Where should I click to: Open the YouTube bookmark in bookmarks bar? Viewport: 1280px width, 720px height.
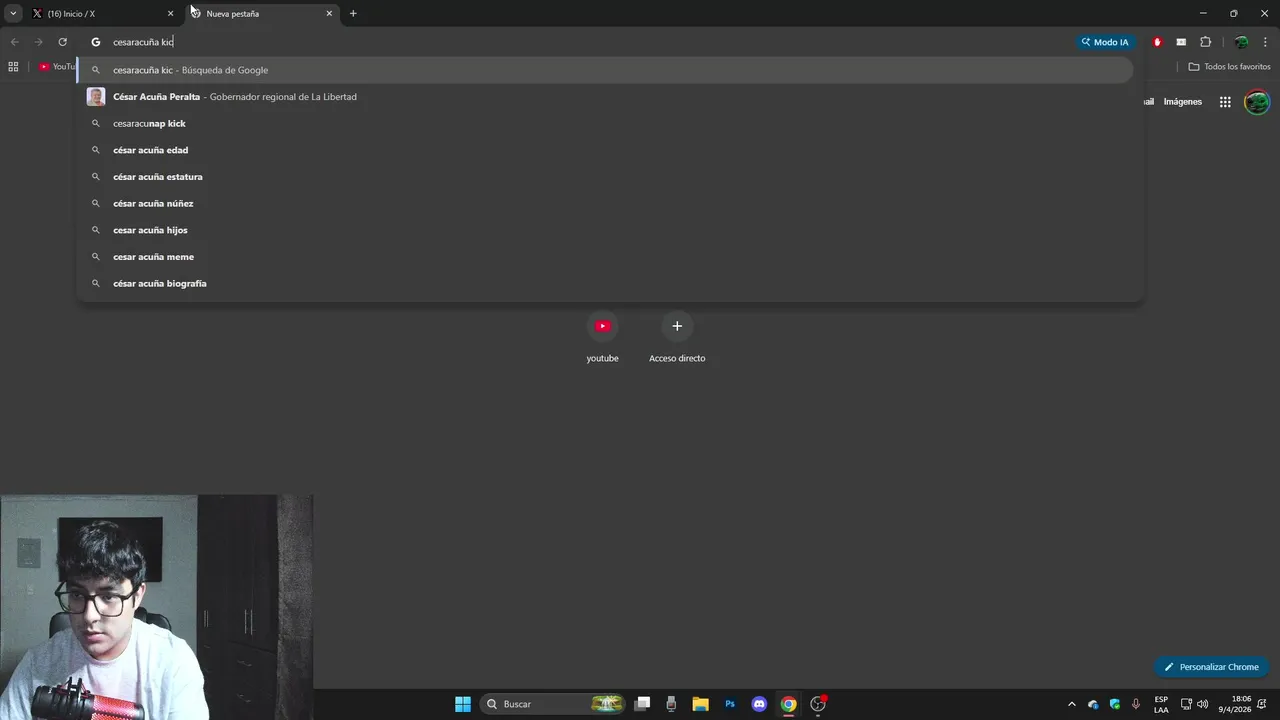57,67
